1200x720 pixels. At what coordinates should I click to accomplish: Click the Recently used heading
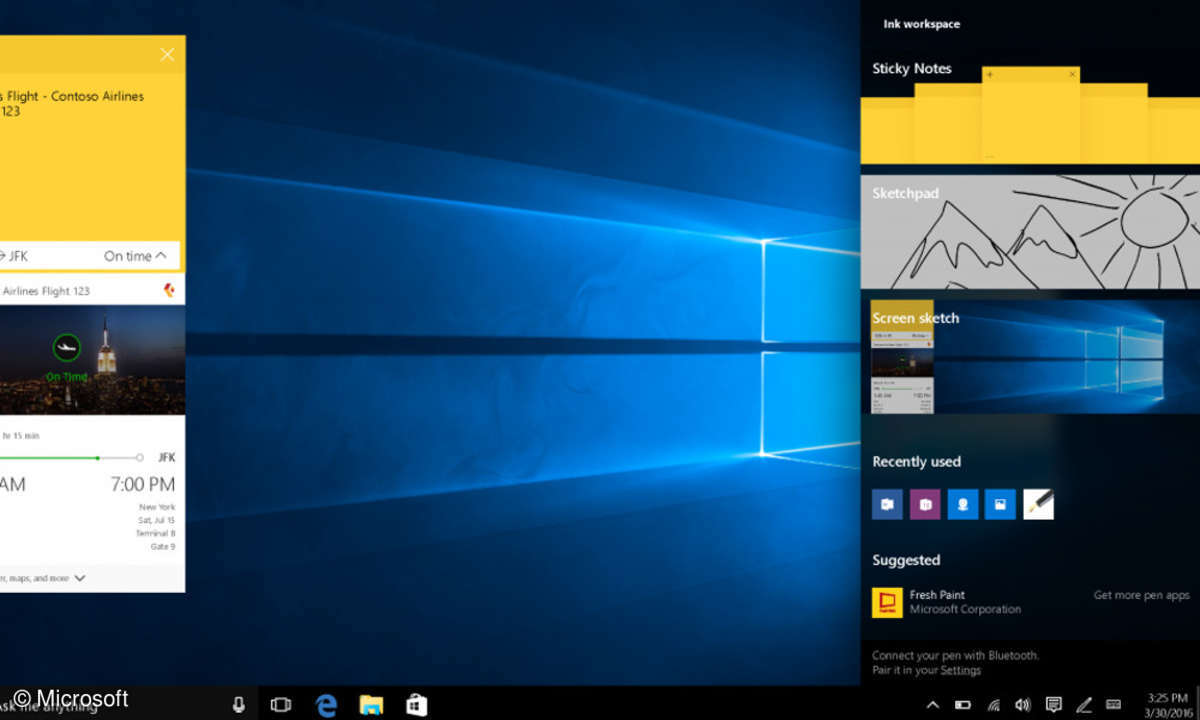916,461
